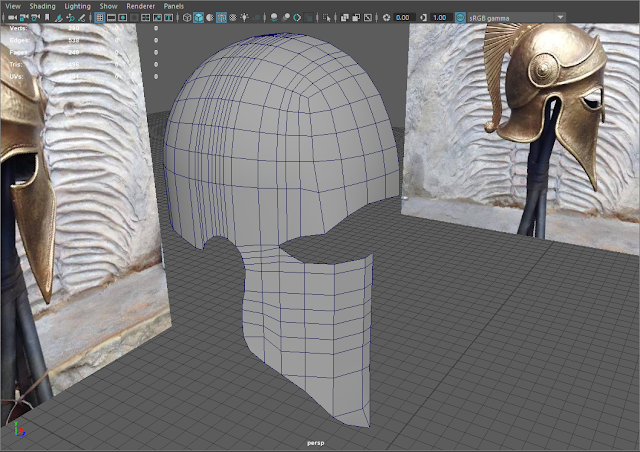
Task: Open the Camera Attributes icon
Action: (x=36, y=18)
